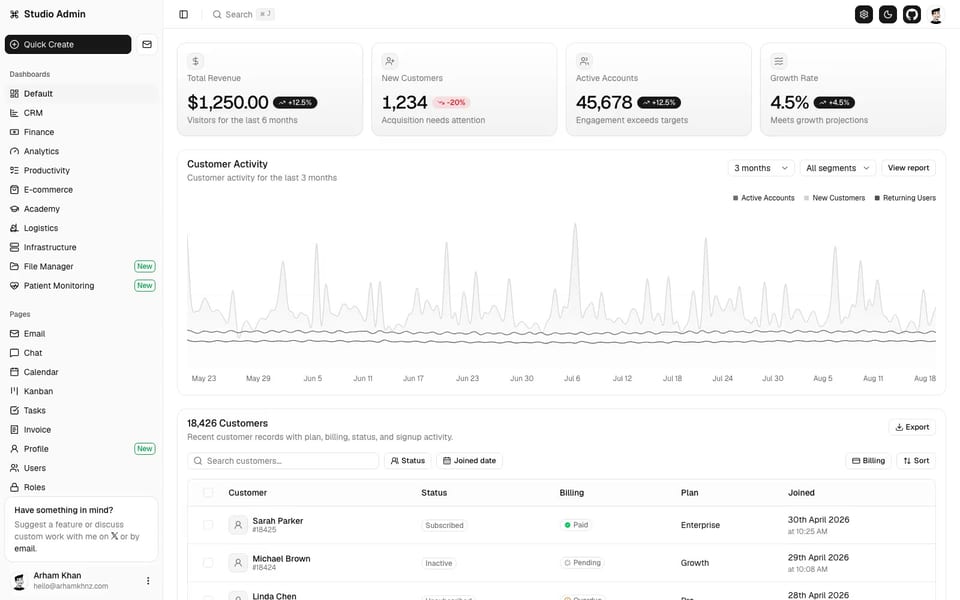Viewport: 960px width, 600px height.
Task: Click View report button
Action: tap(908, 168)
